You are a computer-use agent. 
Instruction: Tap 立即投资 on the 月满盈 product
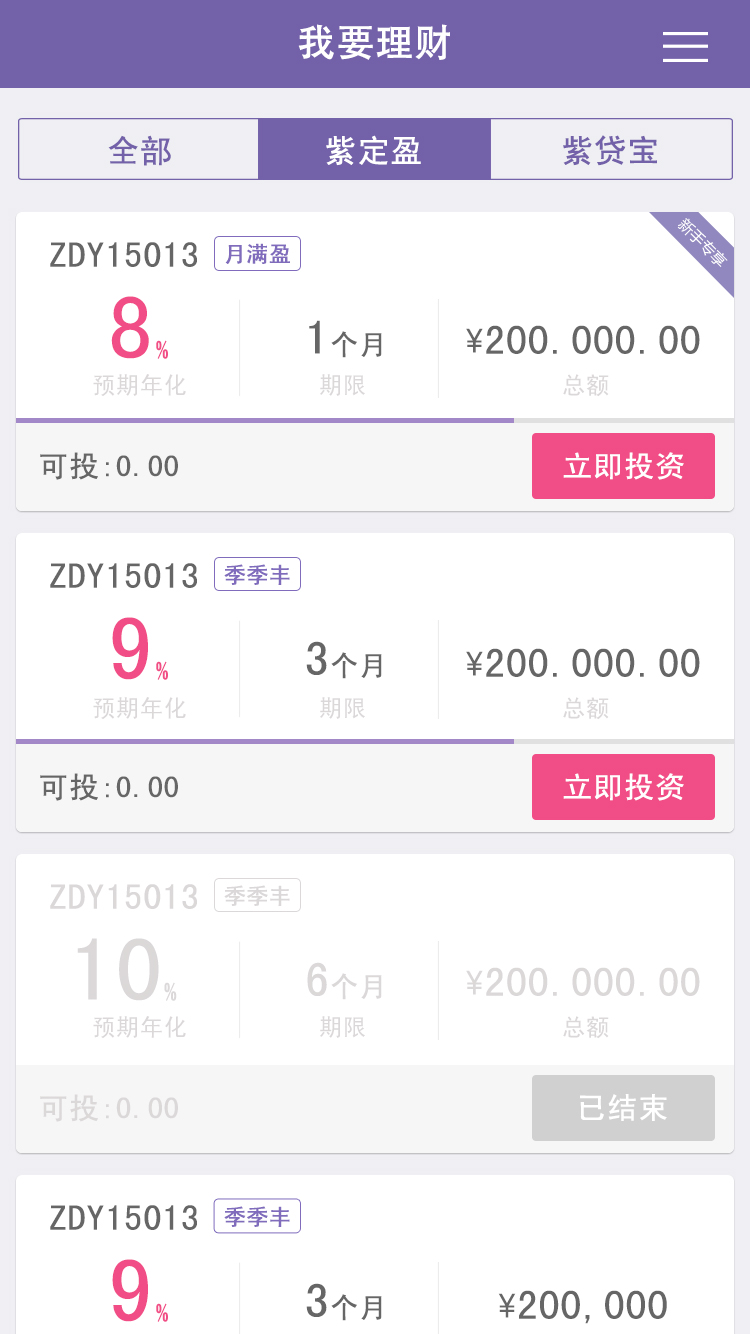[623, 466]
